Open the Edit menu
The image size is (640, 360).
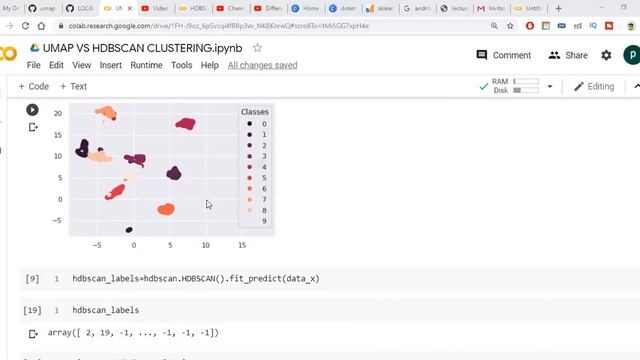56,65
